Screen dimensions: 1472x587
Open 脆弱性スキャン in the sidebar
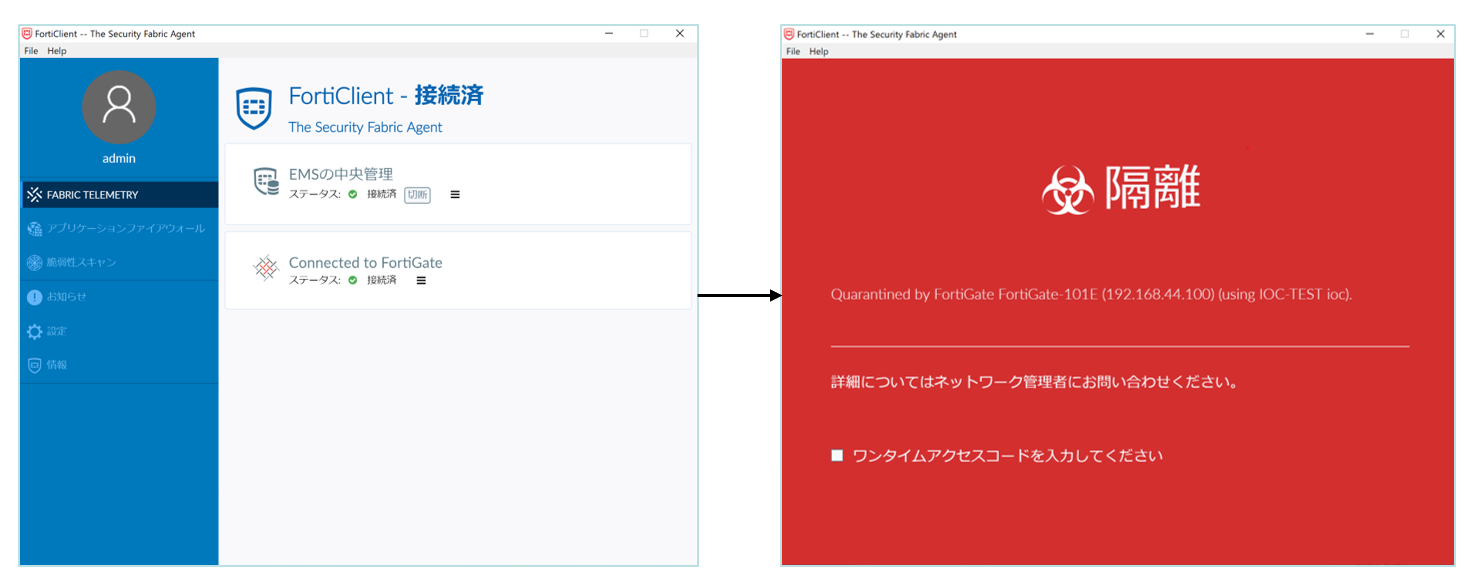coord(119,263)
